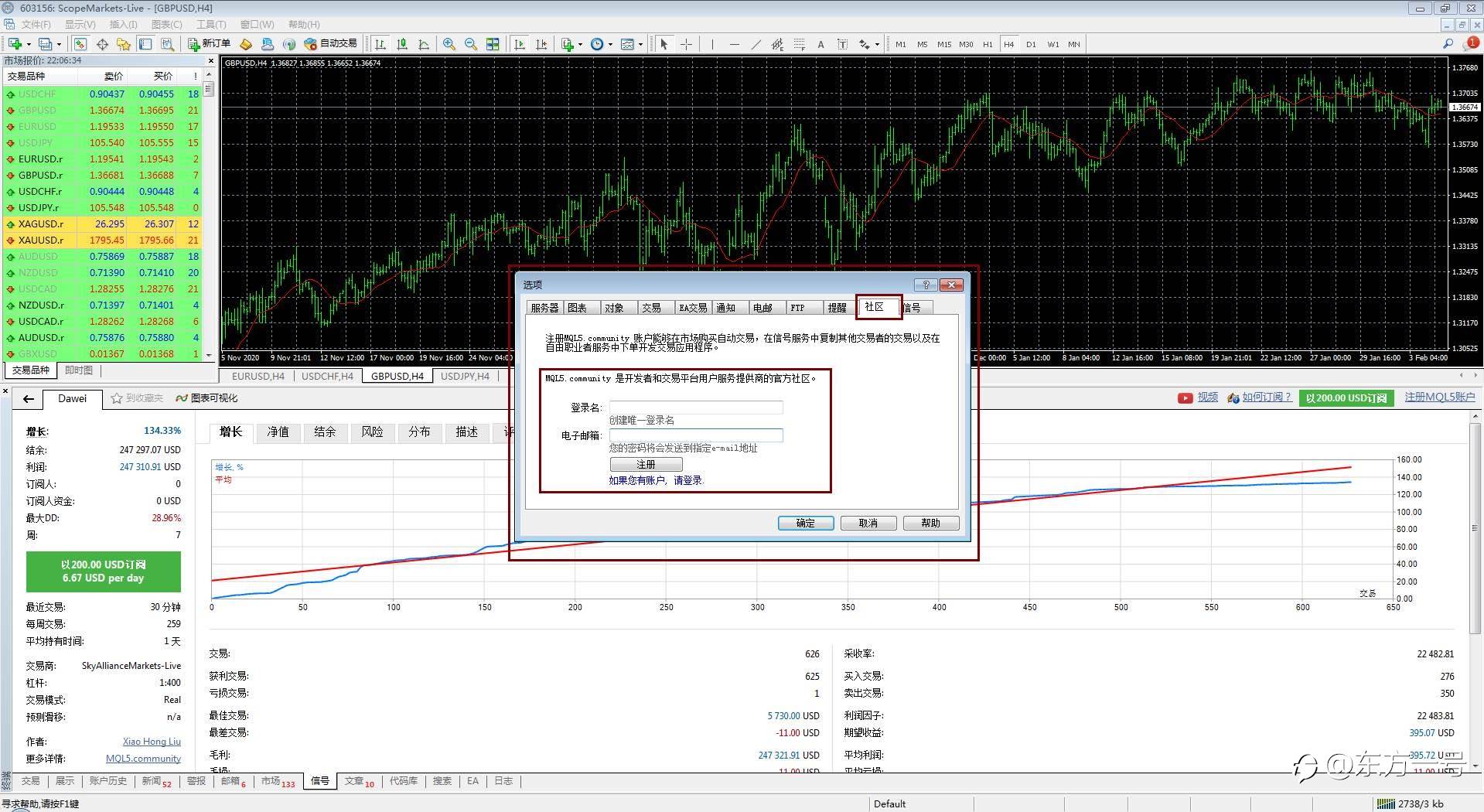This screenshot has height=812, width=1484.
Task: Switch timeframe to M30
Action: pos(966,44)
